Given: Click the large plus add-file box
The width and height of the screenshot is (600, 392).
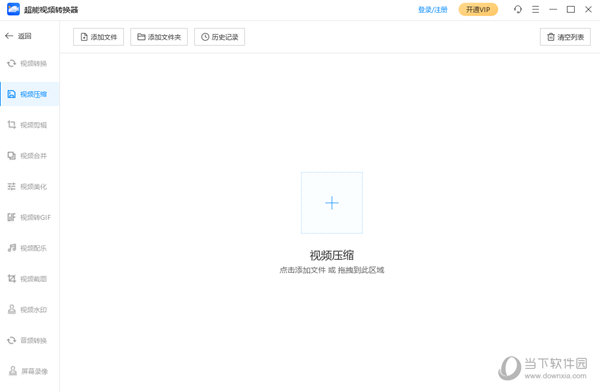Looking at the screenshot, I should click(x=332, y=203).
